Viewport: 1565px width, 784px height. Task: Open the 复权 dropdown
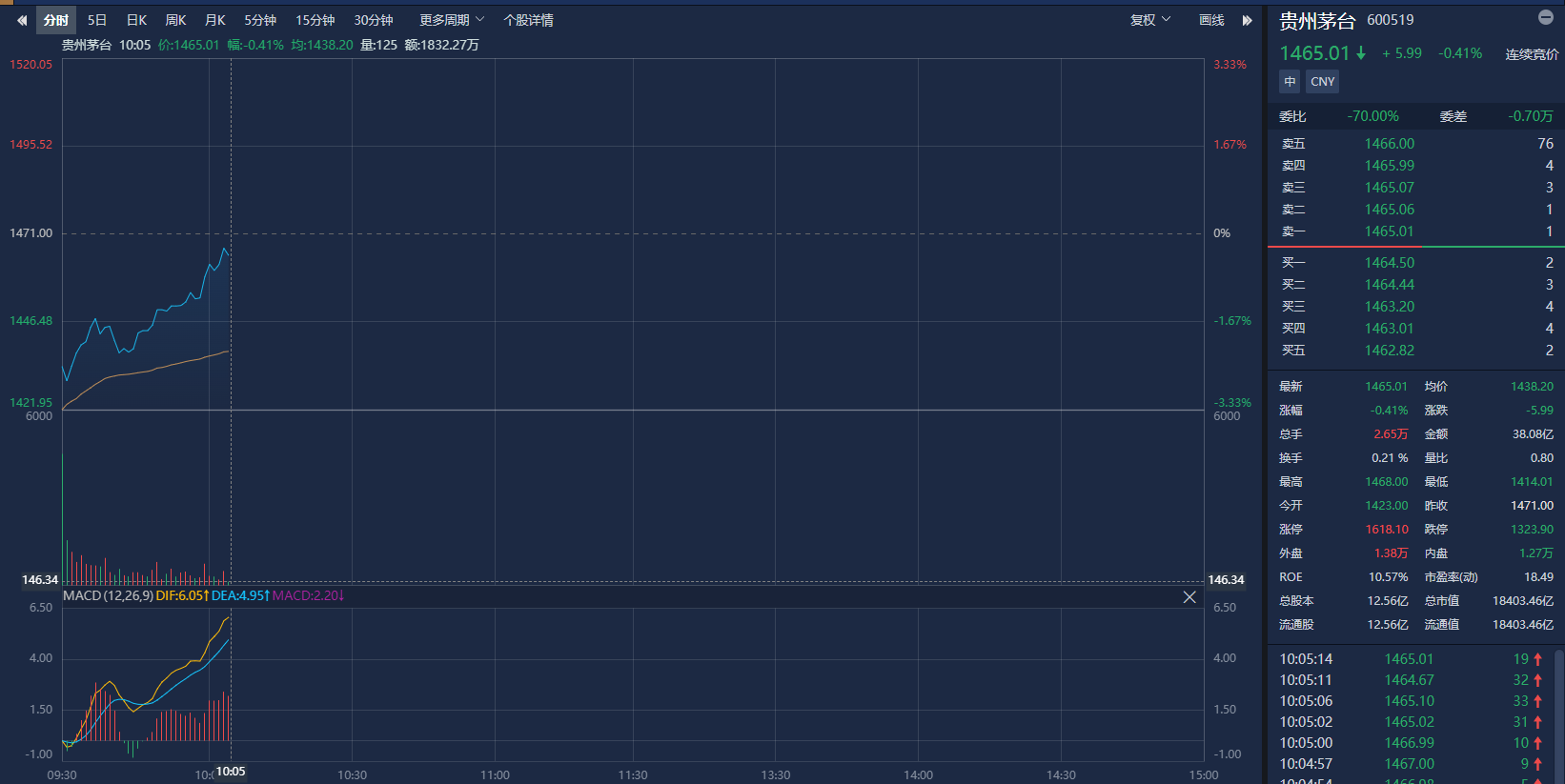[x=1149, y=20]
